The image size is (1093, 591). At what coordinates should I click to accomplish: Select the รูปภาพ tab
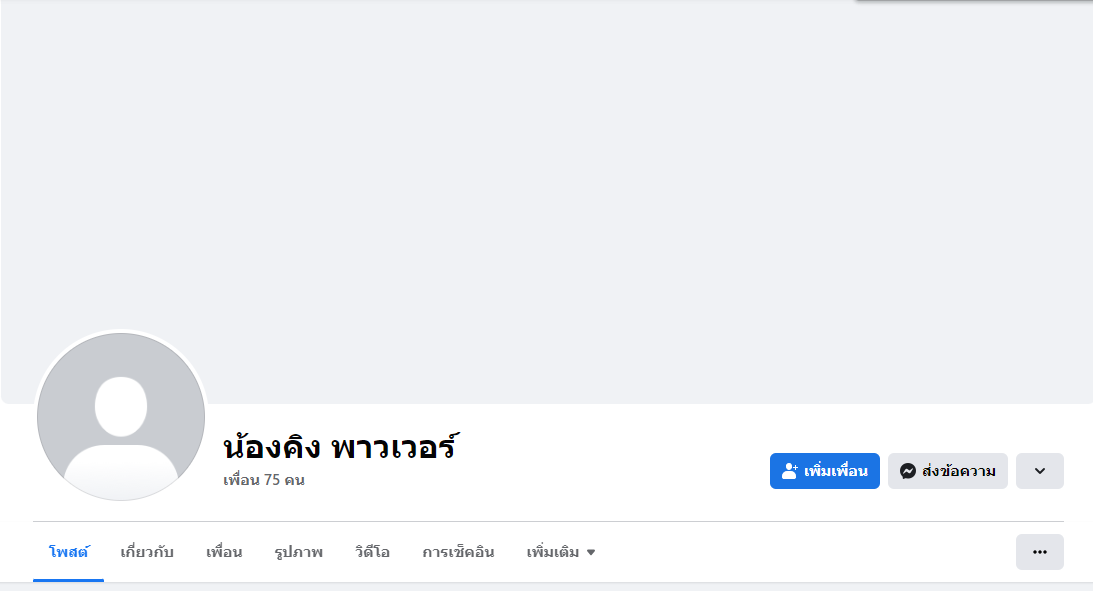(x=298, y=552)
